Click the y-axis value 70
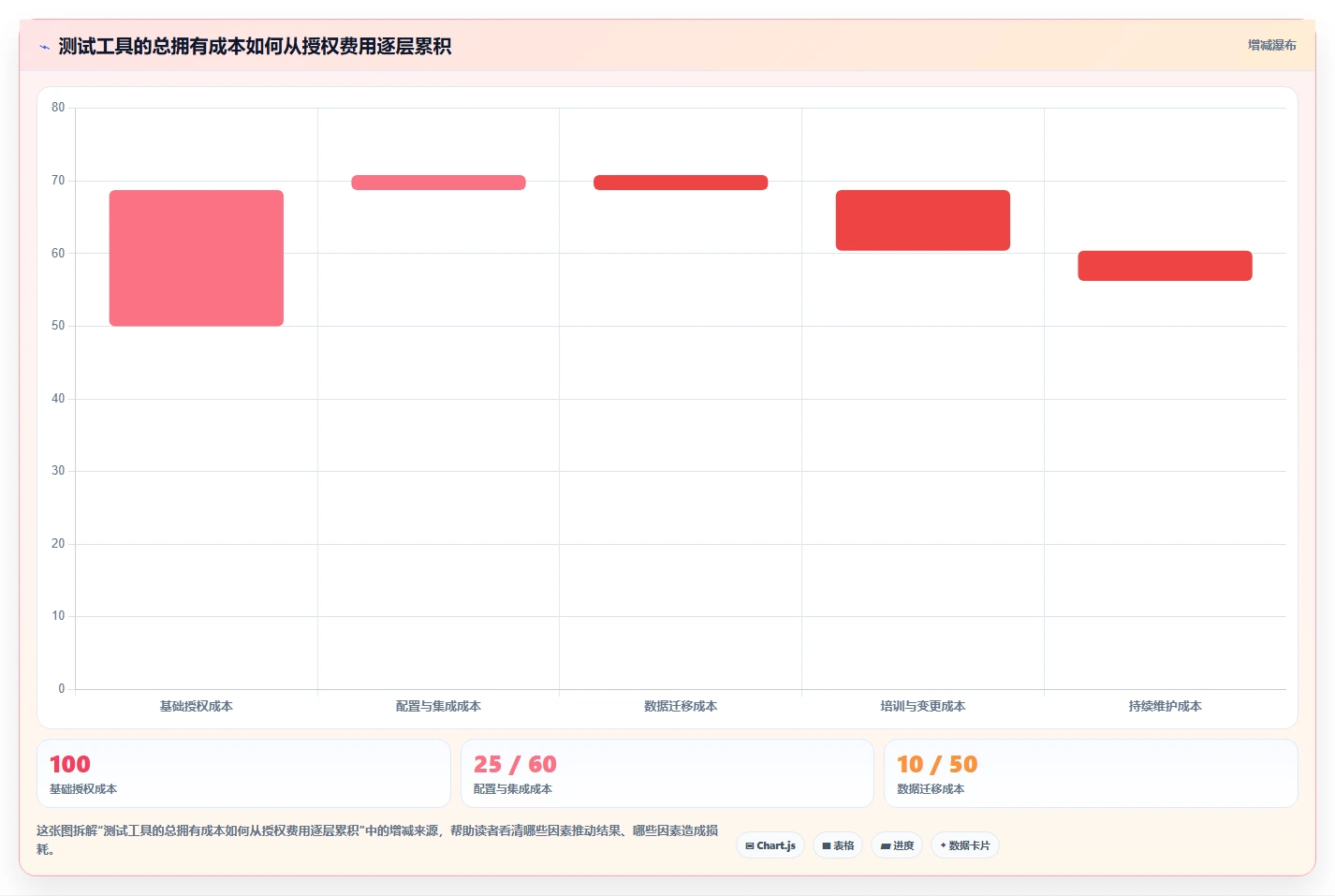The height and width of the screenshot is (896, 1335). [x=58, y=181]
